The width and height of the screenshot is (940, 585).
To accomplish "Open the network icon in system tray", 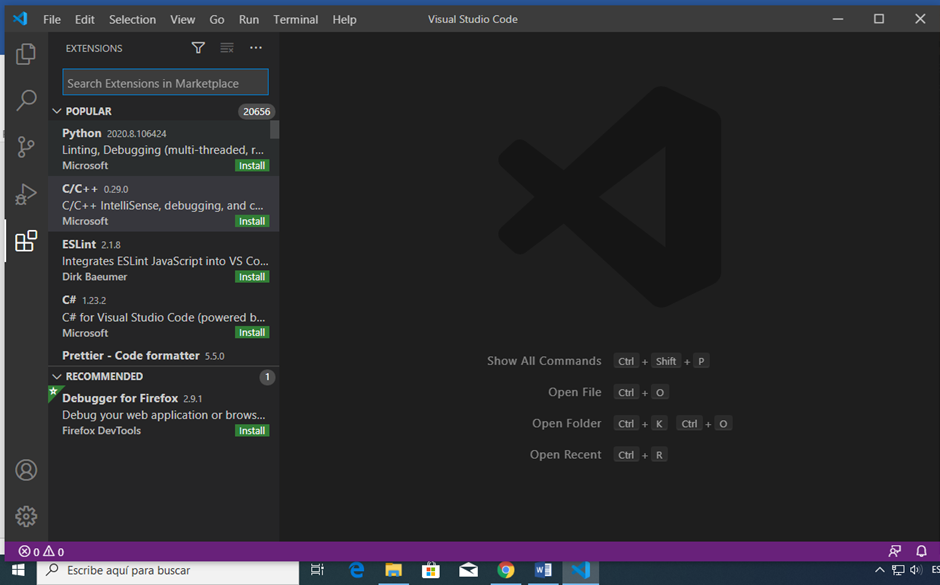I will [x=898, y=570].
